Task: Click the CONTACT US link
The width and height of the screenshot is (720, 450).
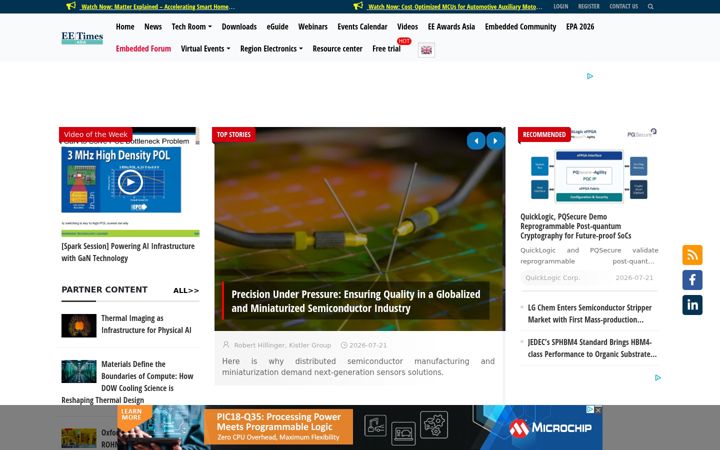Action: point(624,6)
